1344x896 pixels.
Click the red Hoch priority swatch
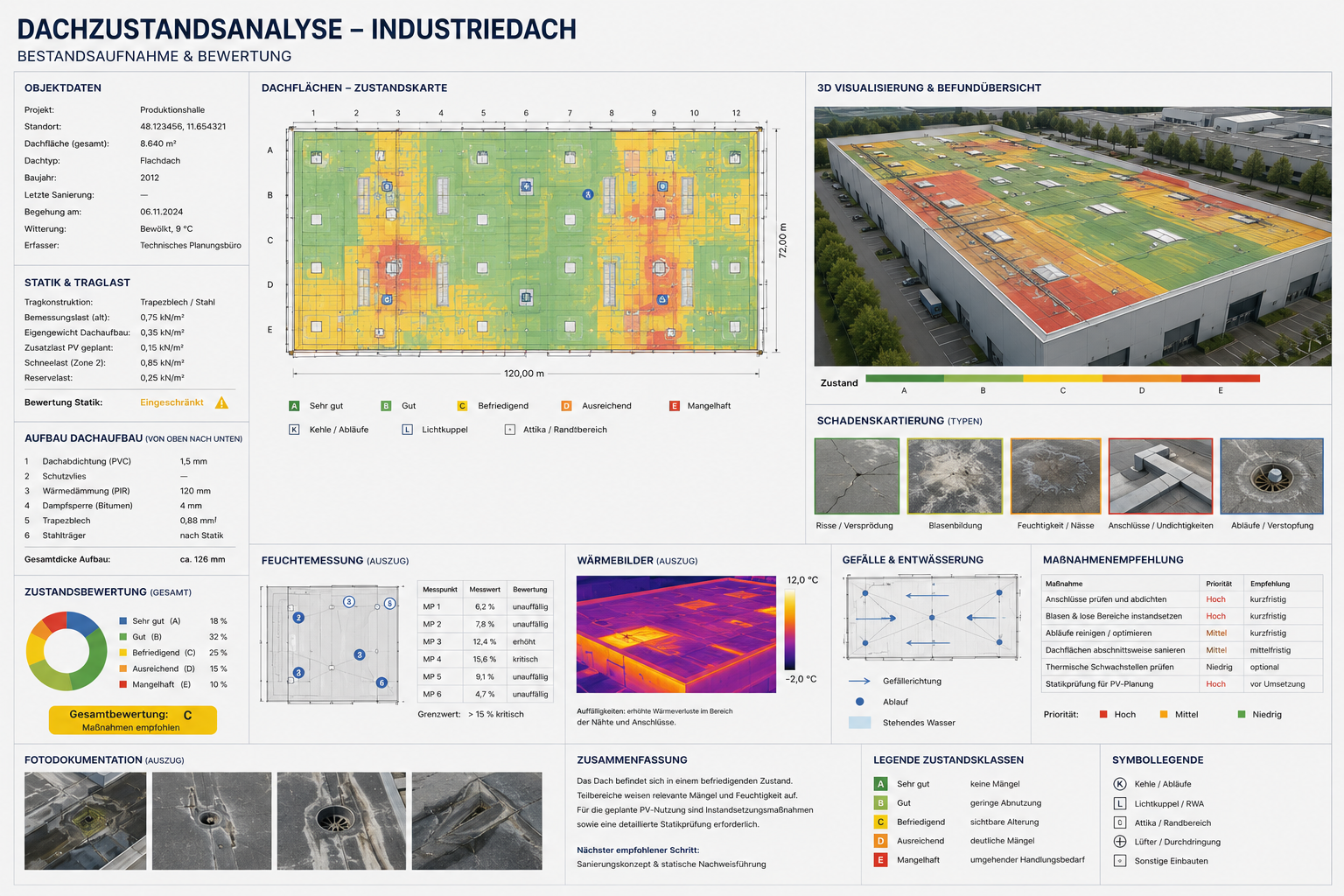click(1103, 715)
